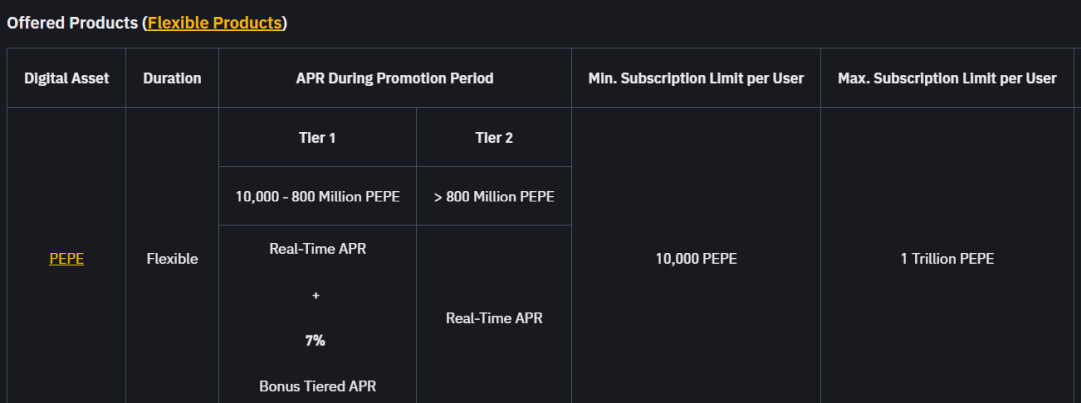Select the Tier 2 cell
Viewport: 1081px width, 403px height.
494,138
